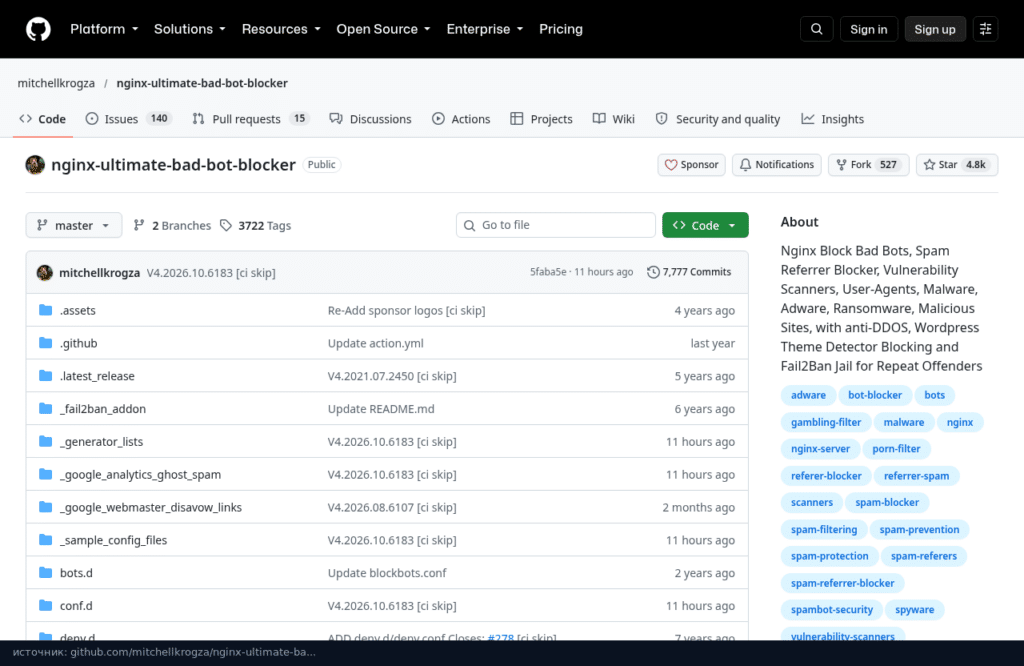This screenshot has height=666, width=1024.
Task: Open the GitHub homepage logo
Action: [x=38, y=29]
